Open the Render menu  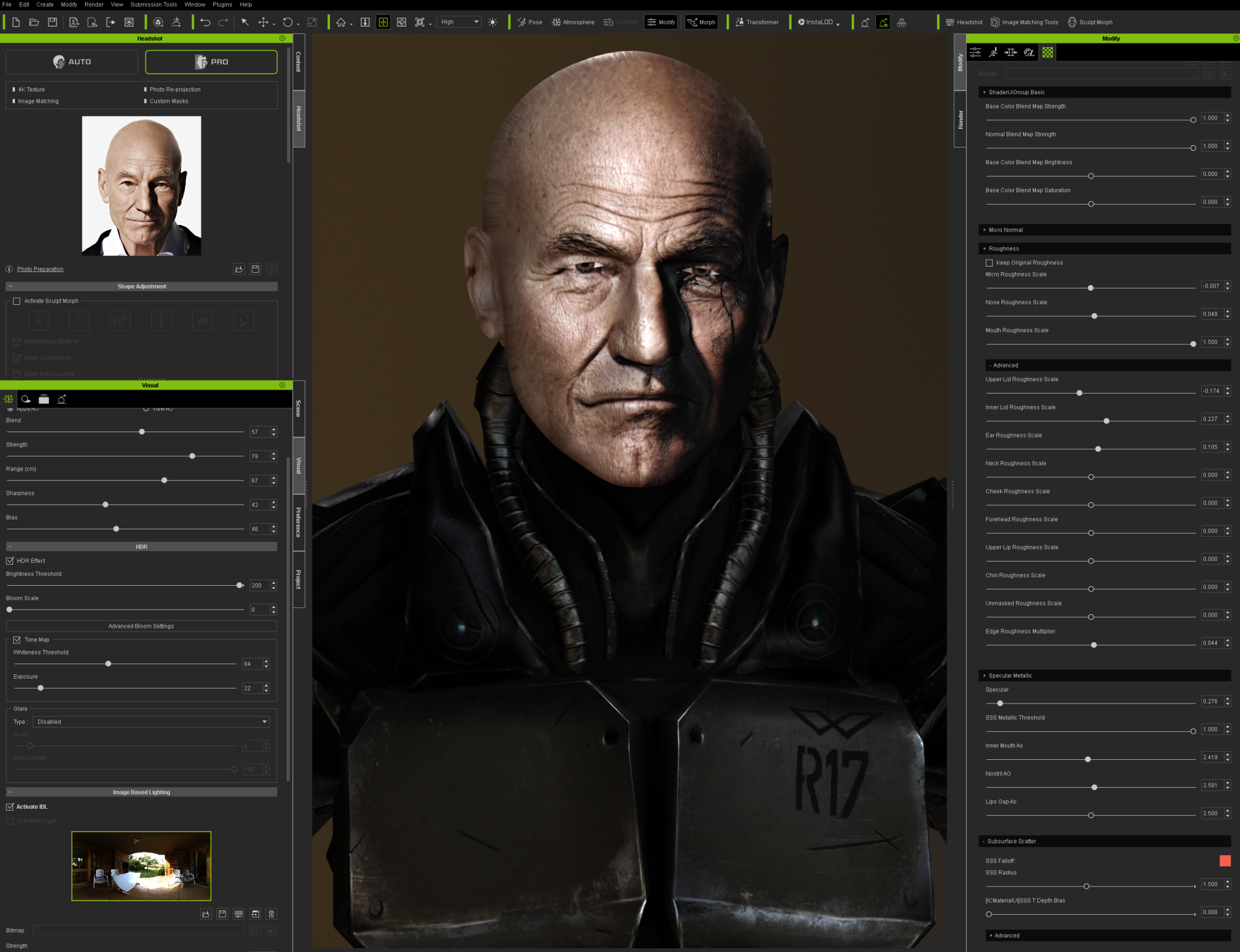(x=94, y=4)
